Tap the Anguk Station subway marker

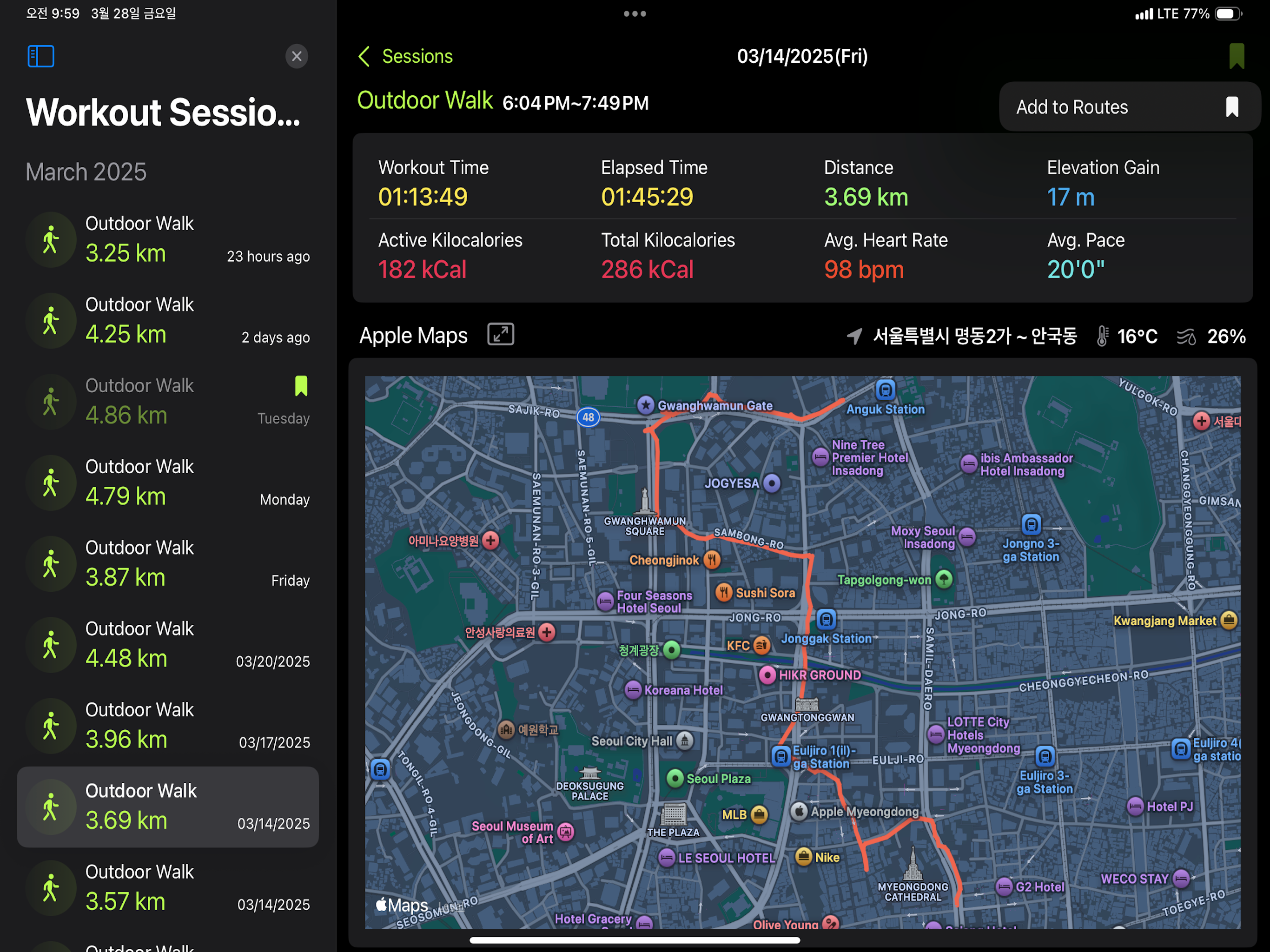(885, 390)
